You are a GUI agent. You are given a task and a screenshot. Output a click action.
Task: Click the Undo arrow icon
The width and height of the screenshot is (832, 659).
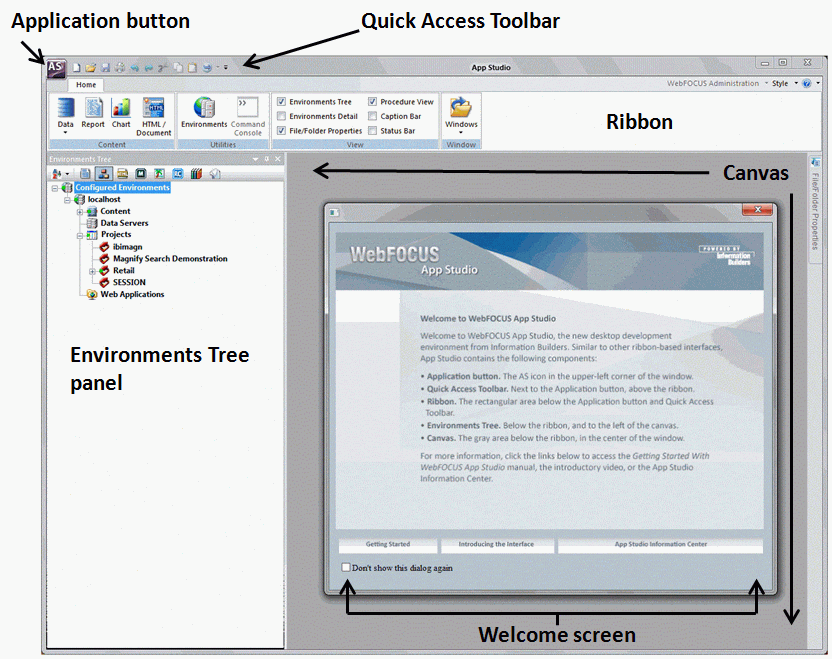135,68
